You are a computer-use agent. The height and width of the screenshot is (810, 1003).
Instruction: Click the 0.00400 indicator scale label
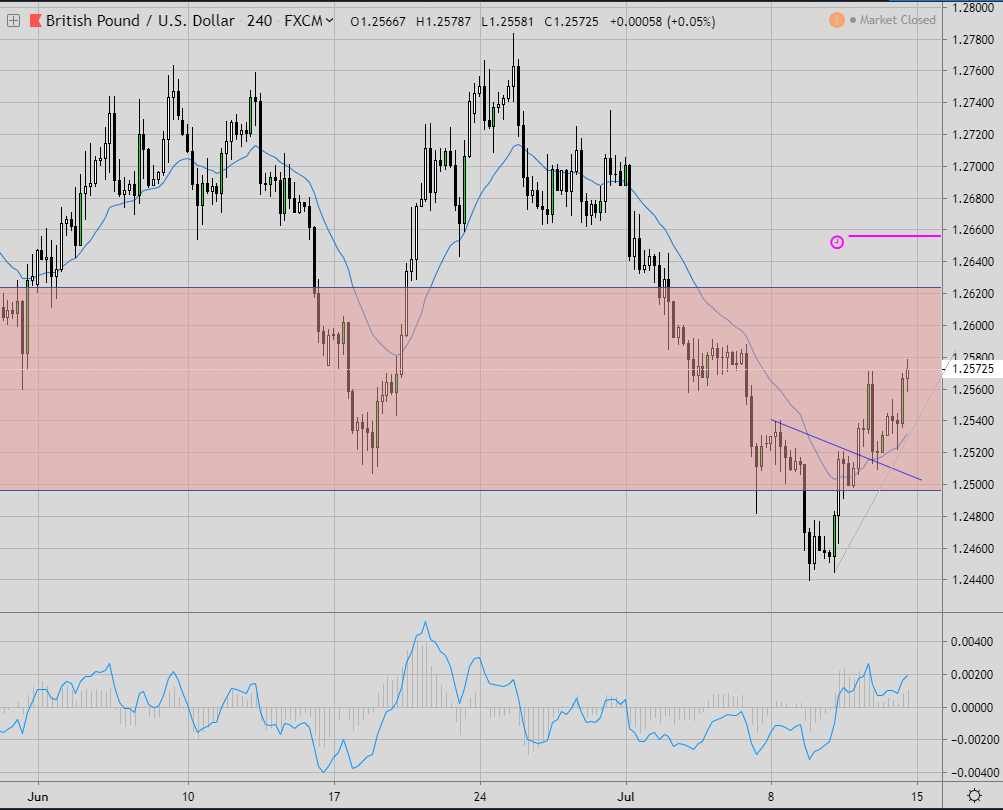pos(973,642)
